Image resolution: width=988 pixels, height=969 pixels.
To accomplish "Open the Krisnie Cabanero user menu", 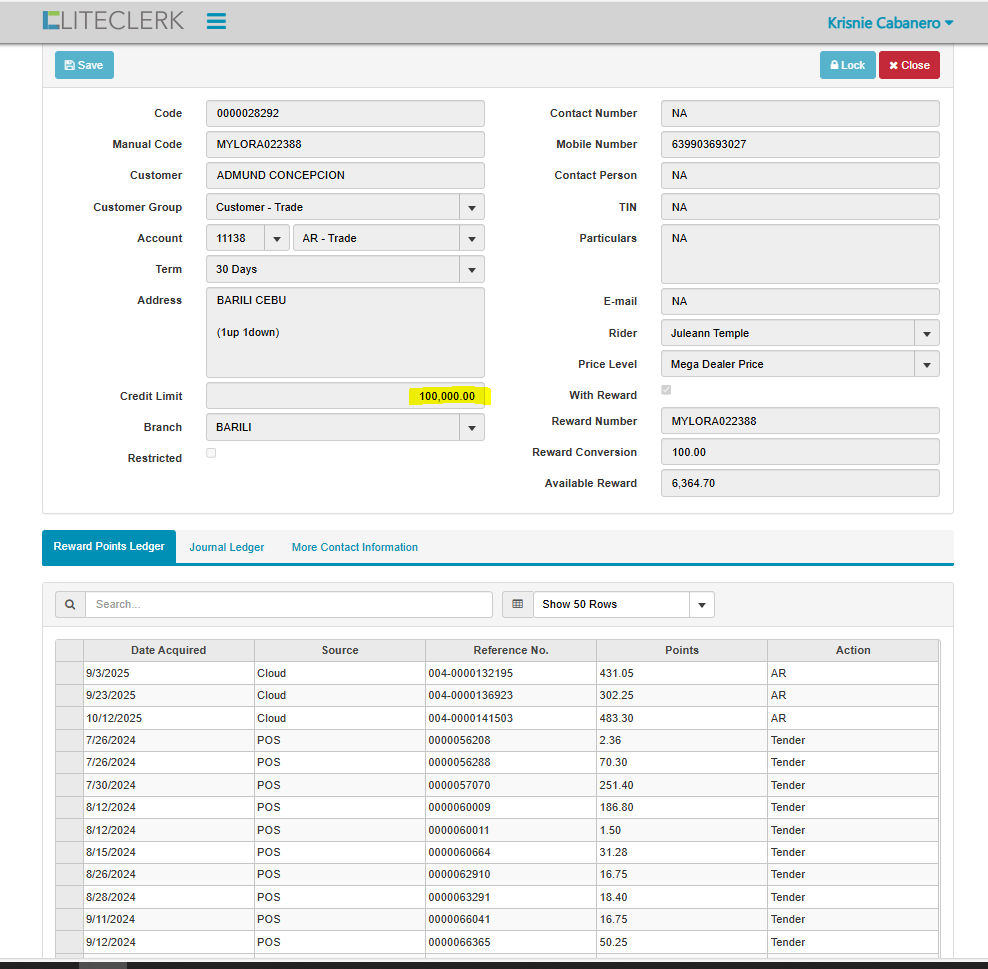I will pyautogui.click(x=890, y=22).
